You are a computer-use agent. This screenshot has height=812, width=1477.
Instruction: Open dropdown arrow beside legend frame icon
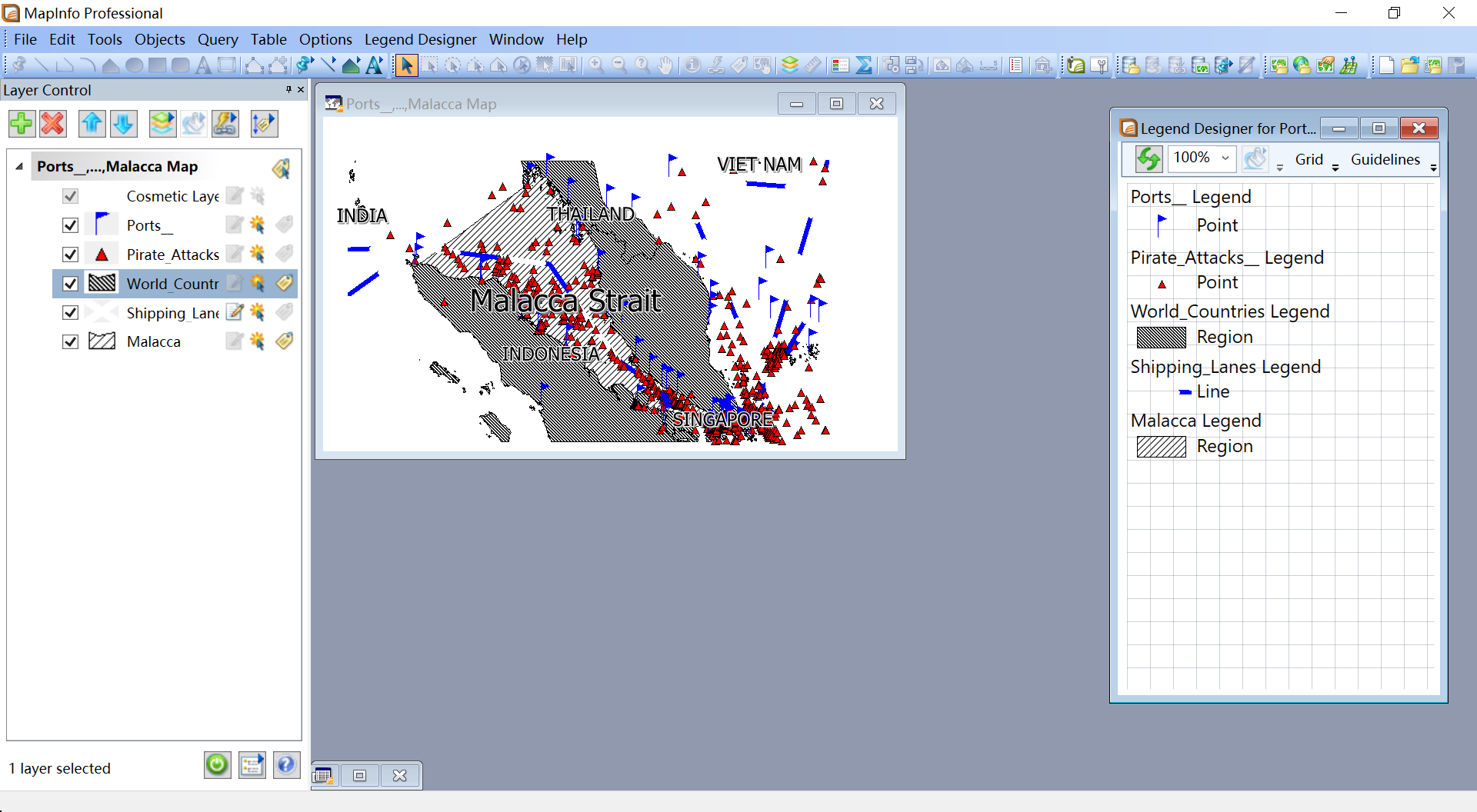pyautogui.click(x=1280, y=167)
